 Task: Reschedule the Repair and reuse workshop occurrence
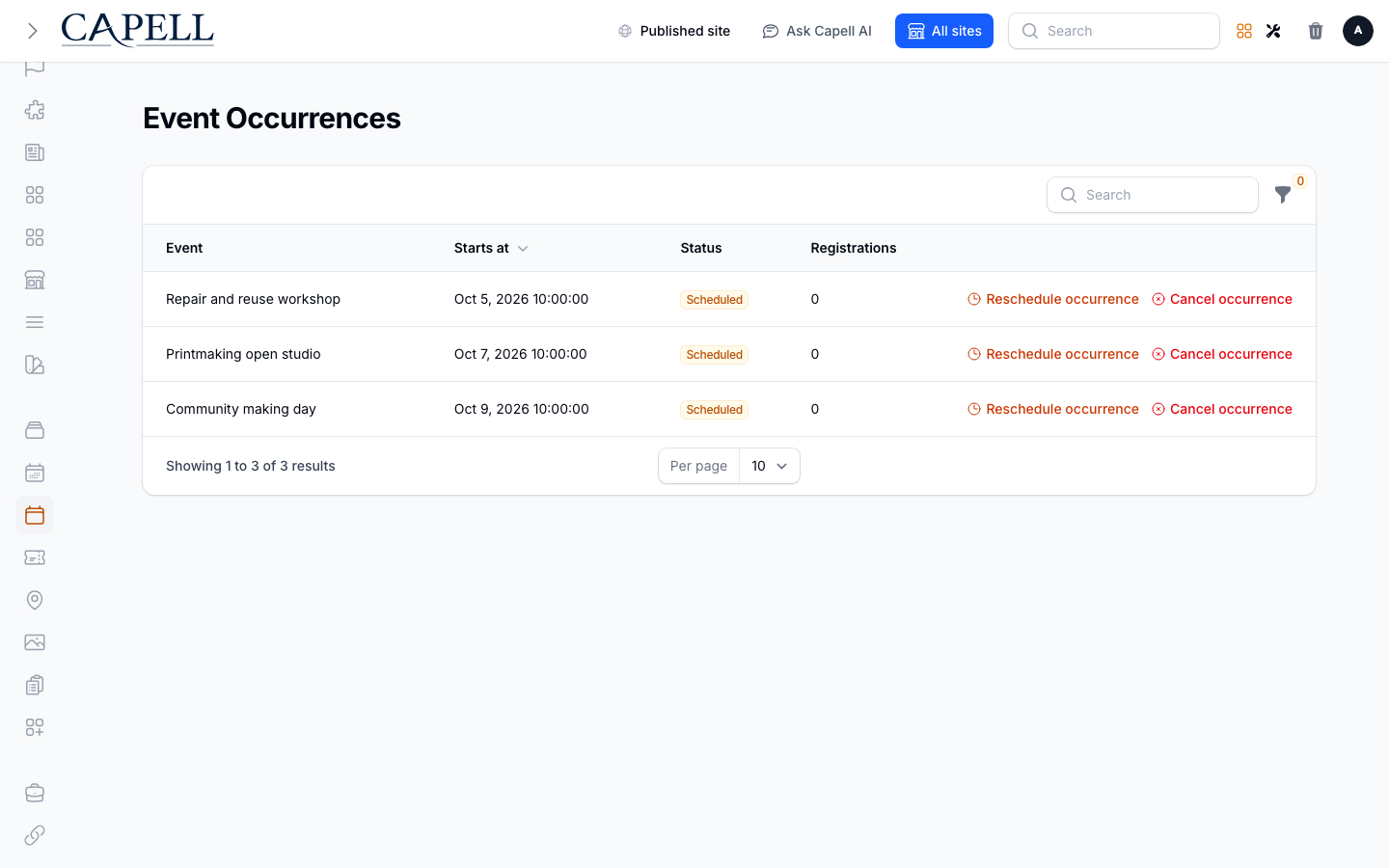(x=1053, y=299)
